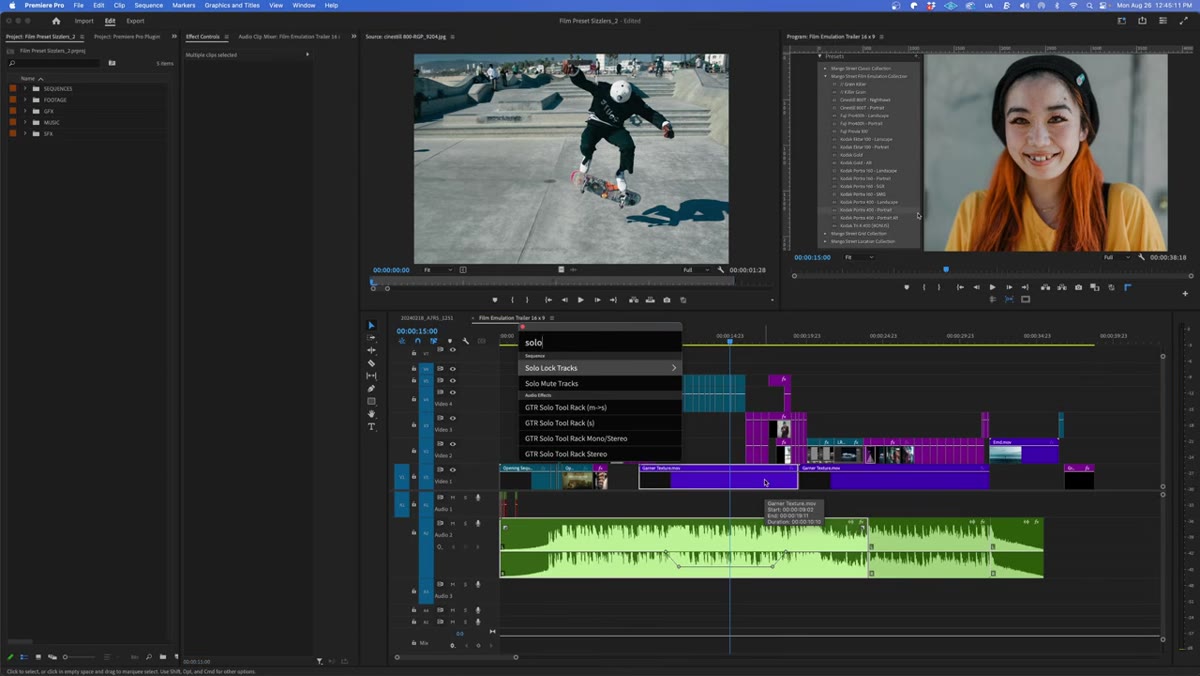
Task: Open the Sequence menu
Action: click(148, 5)
